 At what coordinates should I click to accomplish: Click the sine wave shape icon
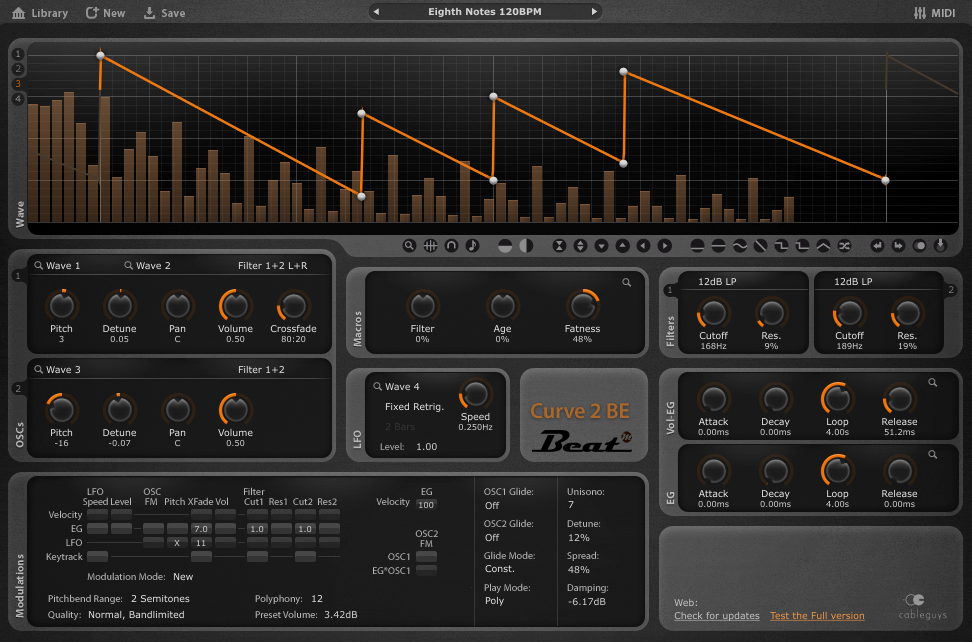click(x=739, y=245)
